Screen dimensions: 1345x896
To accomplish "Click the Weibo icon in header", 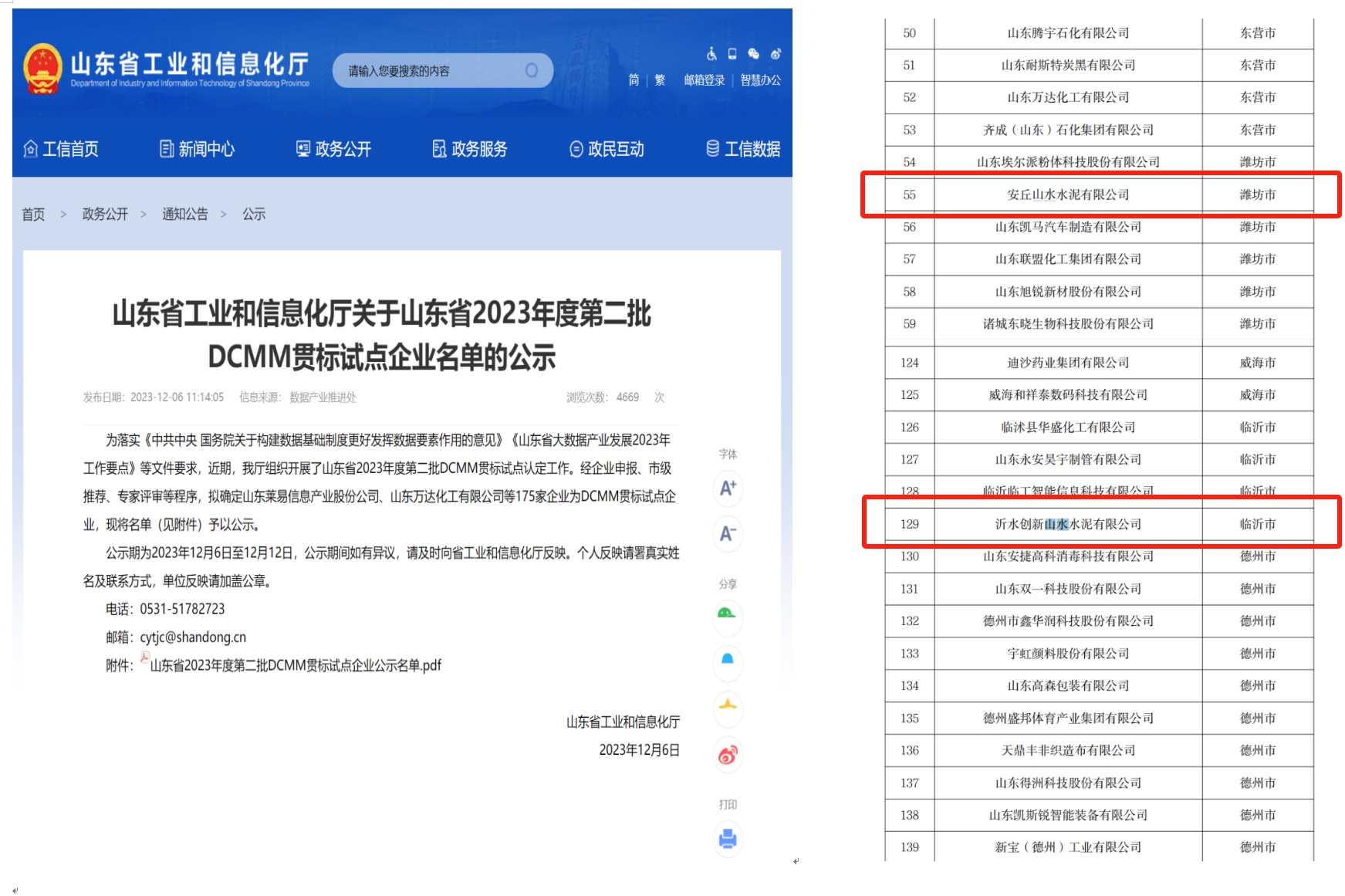I will tap(776, 54).
